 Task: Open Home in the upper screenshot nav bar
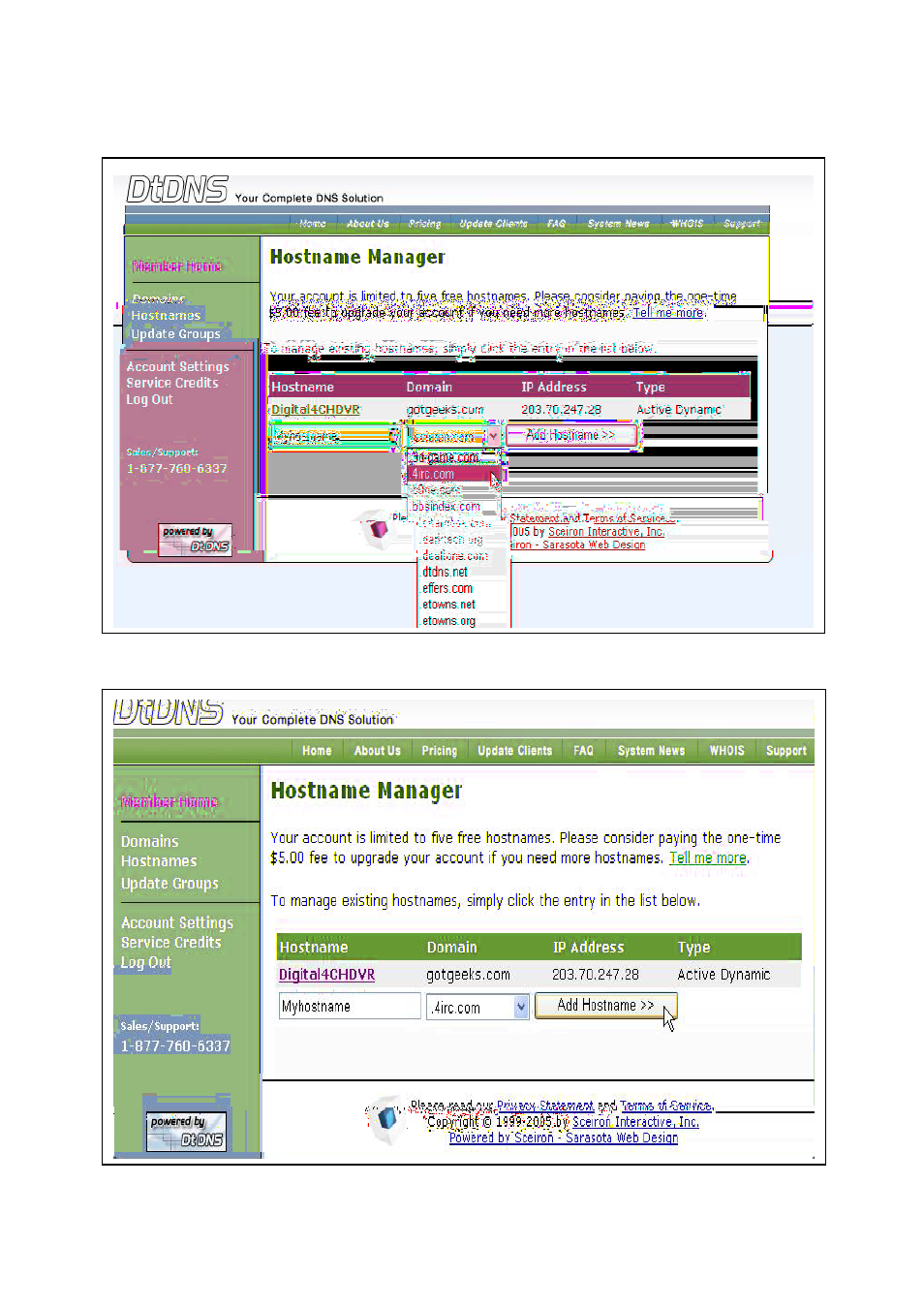[312, 224]
